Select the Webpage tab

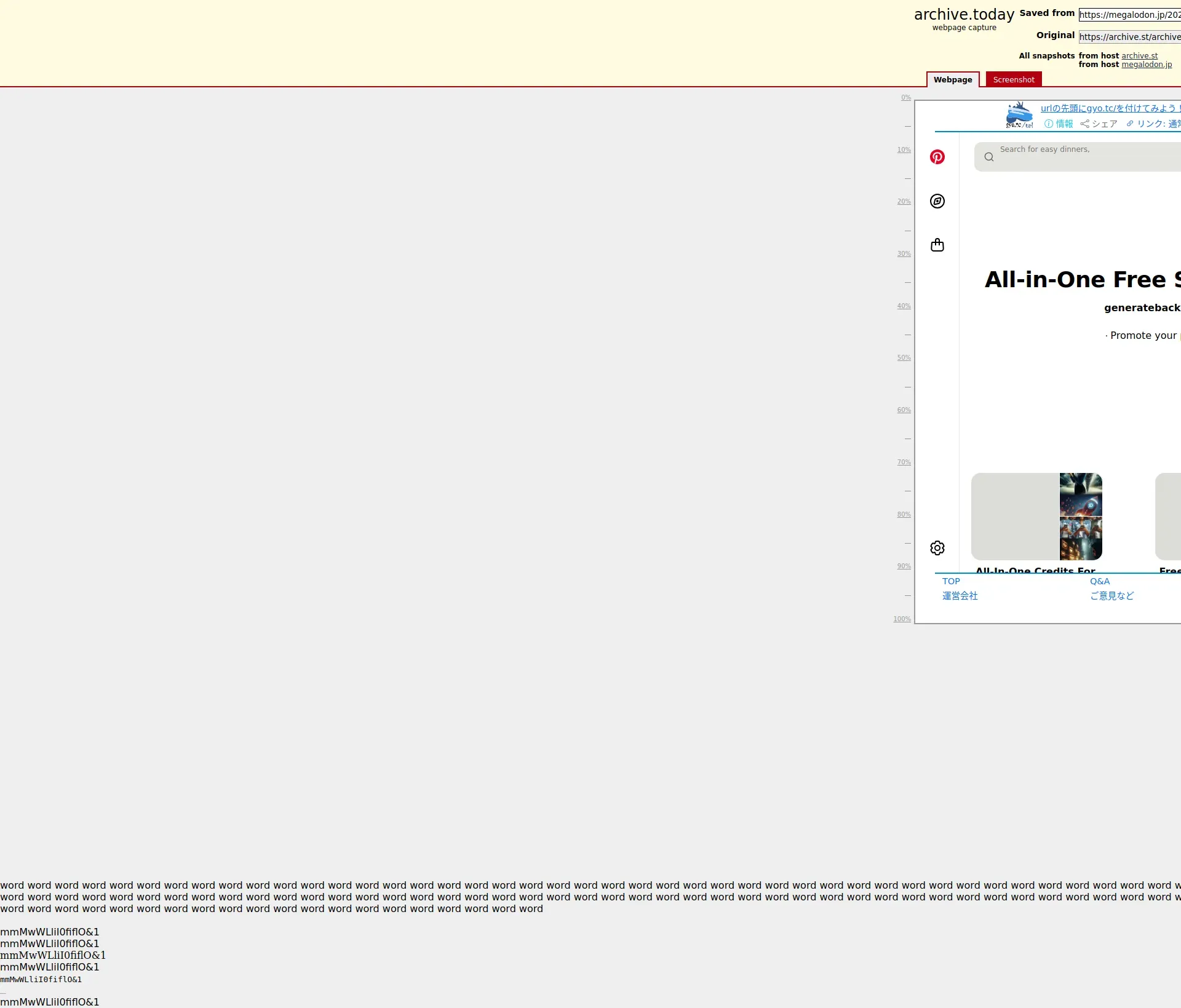pos(952,79)
